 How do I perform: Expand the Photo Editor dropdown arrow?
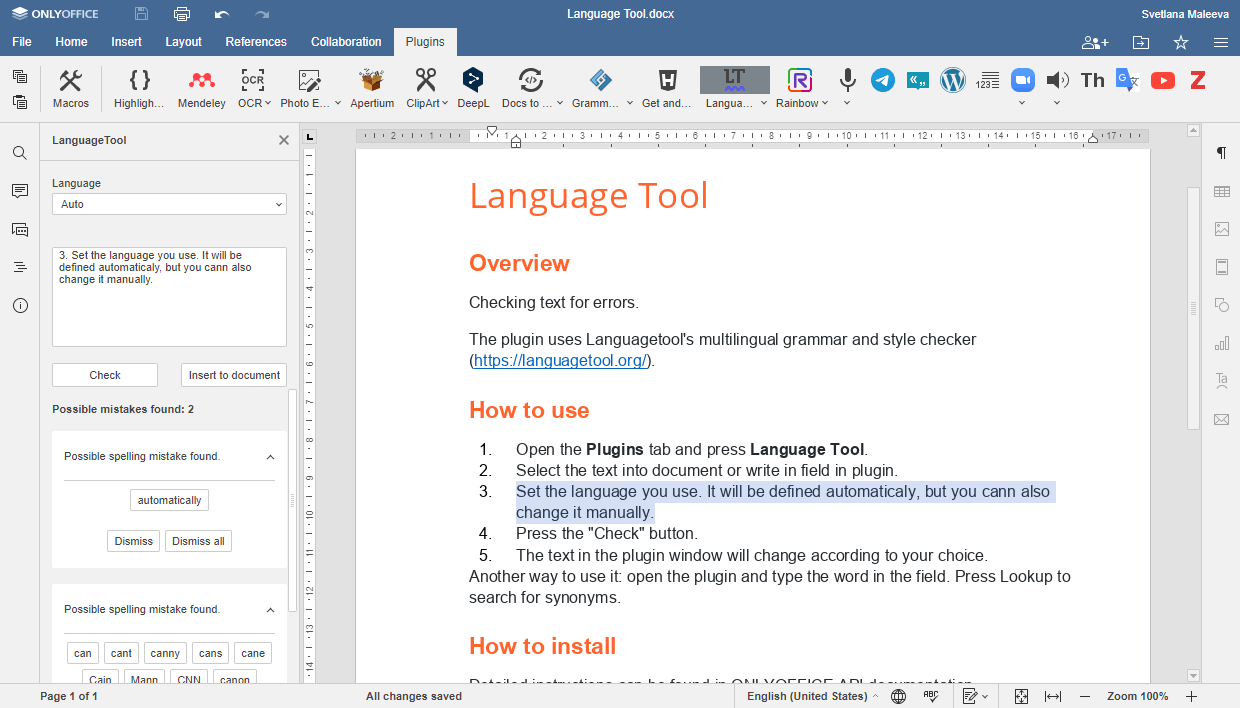(x=338, y=103)
